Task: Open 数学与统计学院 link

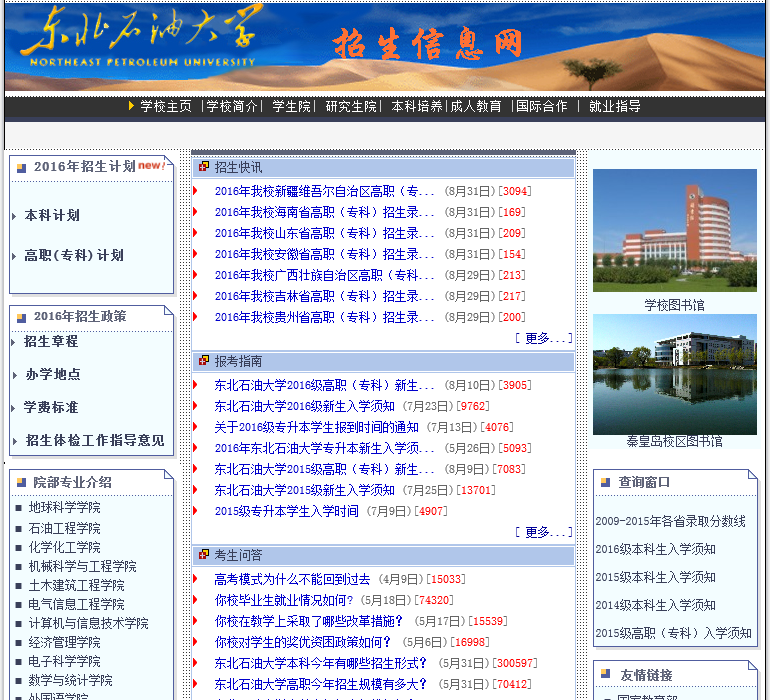Action: coord(70,680)
